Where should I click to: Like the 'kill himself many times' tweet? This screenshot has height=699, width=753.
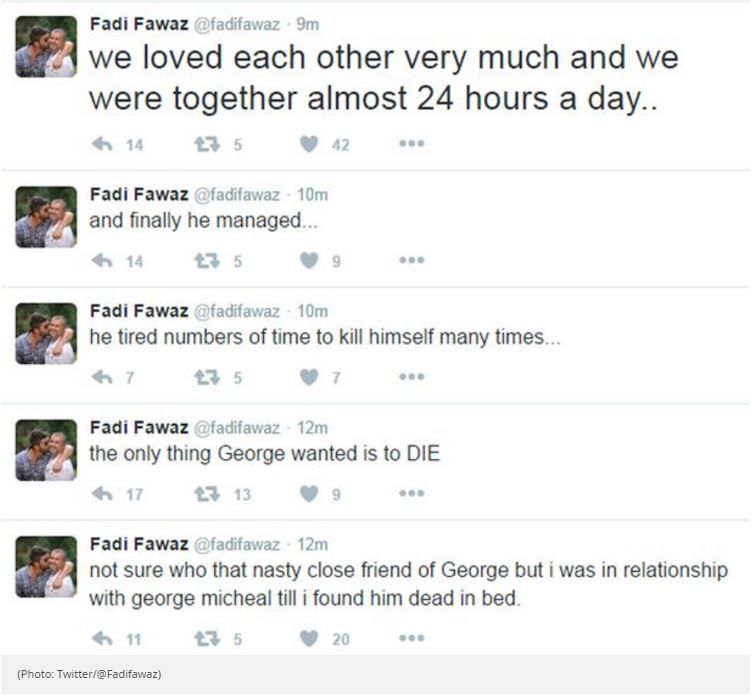click(310, 377)
